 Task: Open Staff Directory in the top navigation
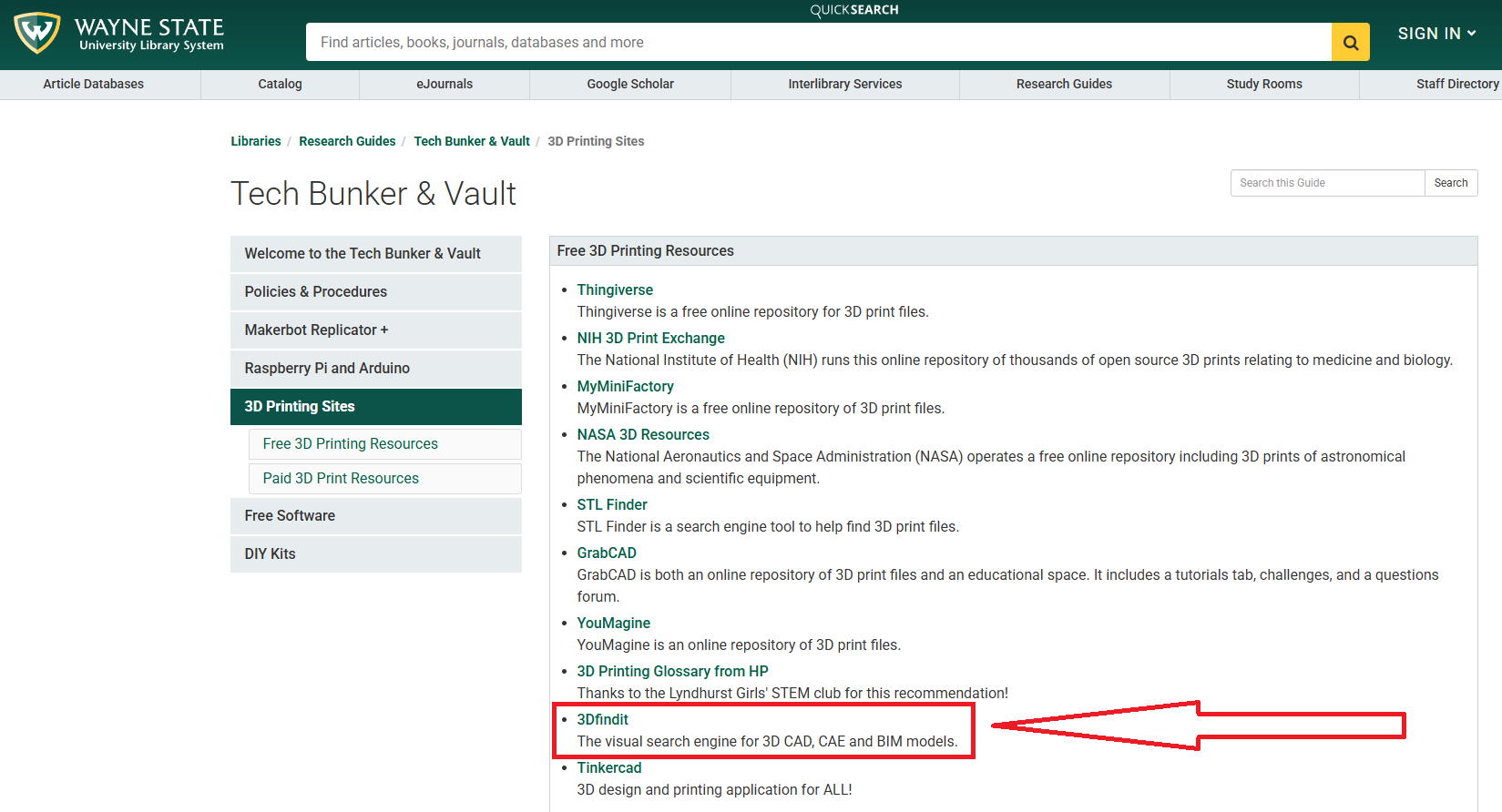(1457, 84)
